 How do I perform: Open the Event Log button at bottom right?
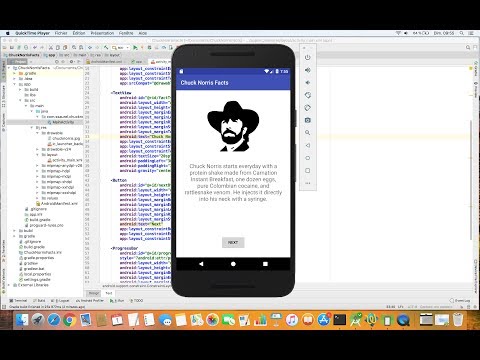click(x=460, y=300)
